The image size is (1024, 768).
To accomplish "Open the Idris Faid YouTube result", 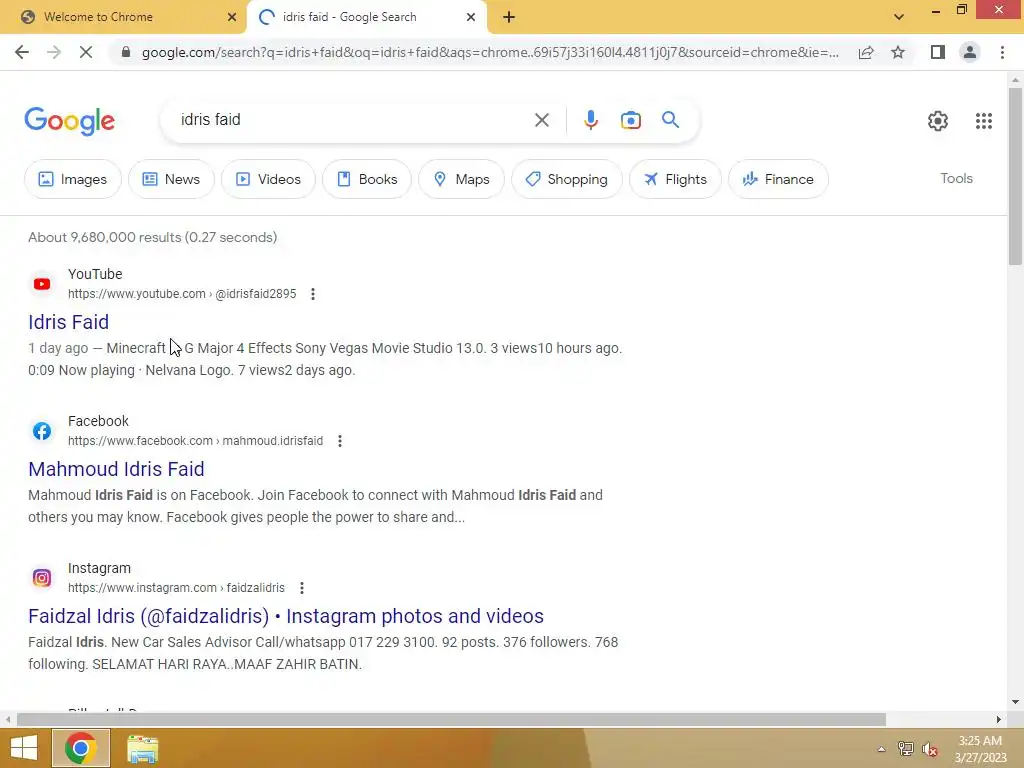I will point(69,322).
